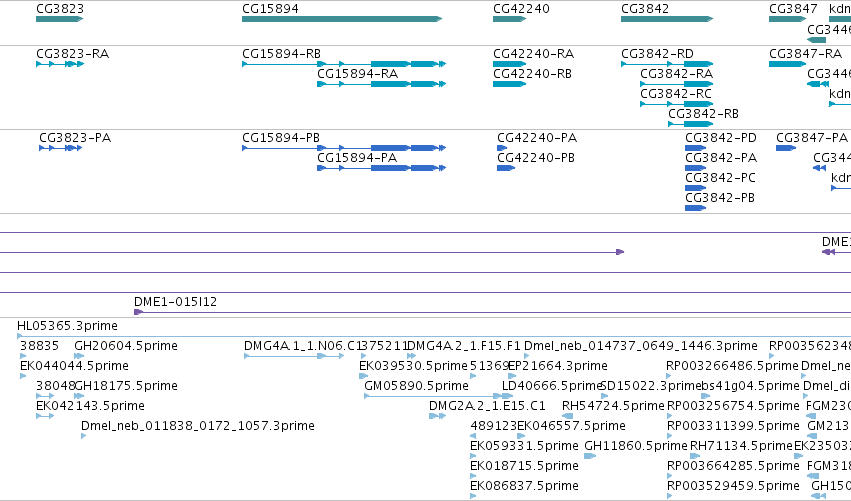
Task: Select the EK039530.5prime EST label
Action: 414,366
